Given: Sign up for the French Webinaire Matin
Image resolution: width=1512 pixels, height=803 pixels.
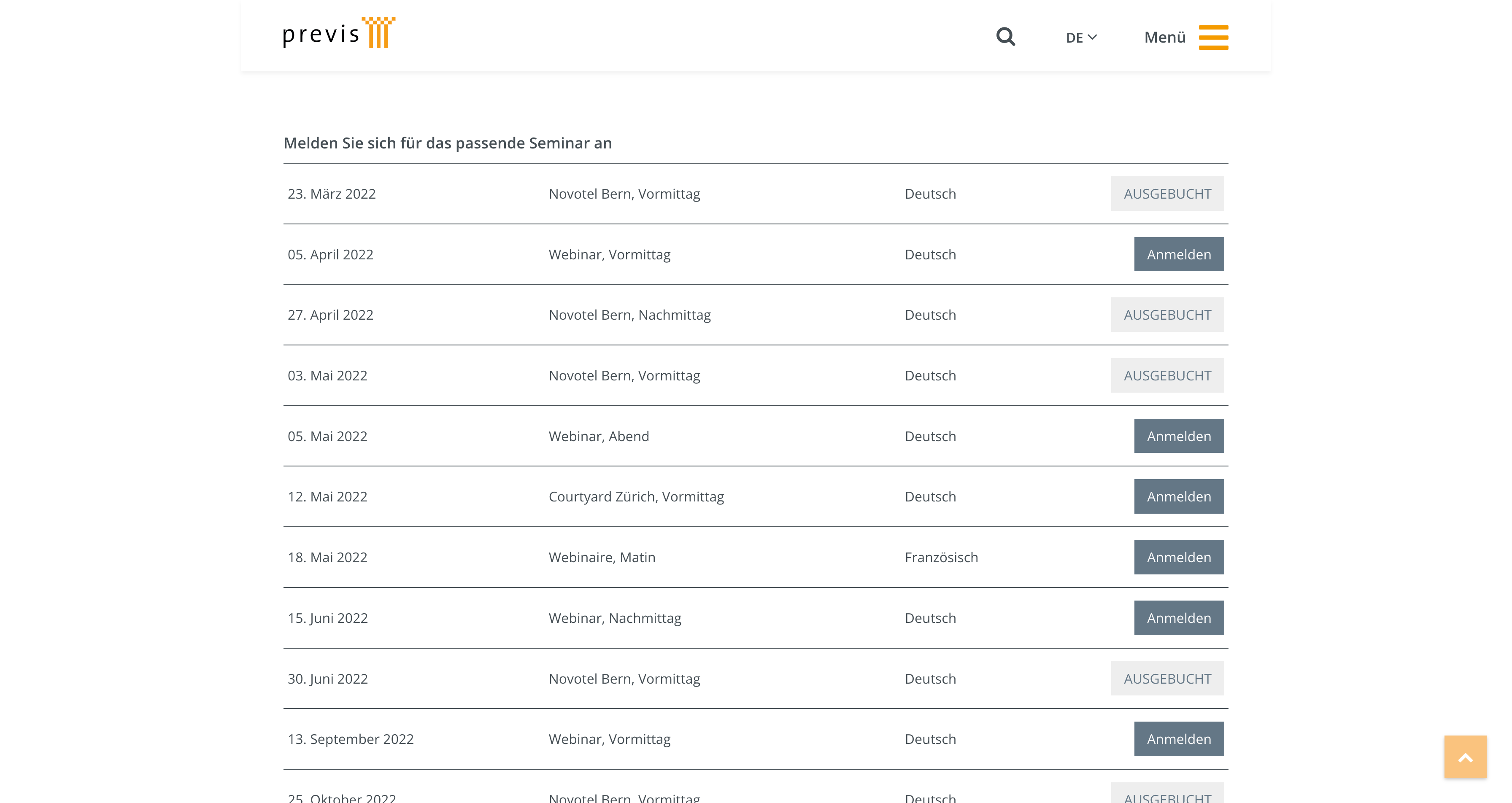Looking at the screenshot, I should (1179, 557).
